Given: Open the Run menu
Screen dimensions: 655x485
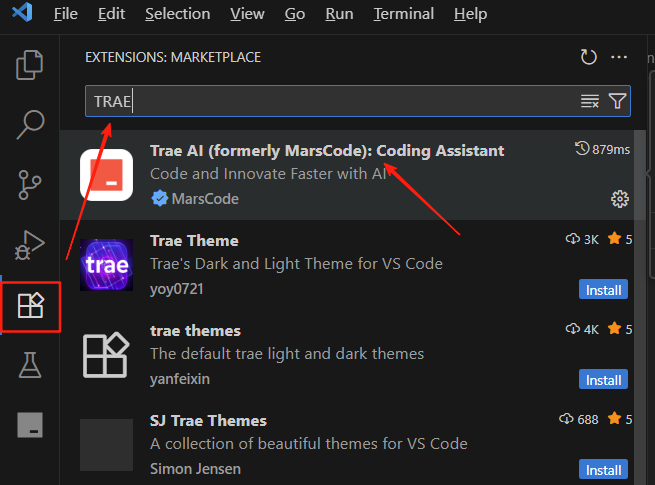Looking at the screenshot, I should (x=339, y=14).
